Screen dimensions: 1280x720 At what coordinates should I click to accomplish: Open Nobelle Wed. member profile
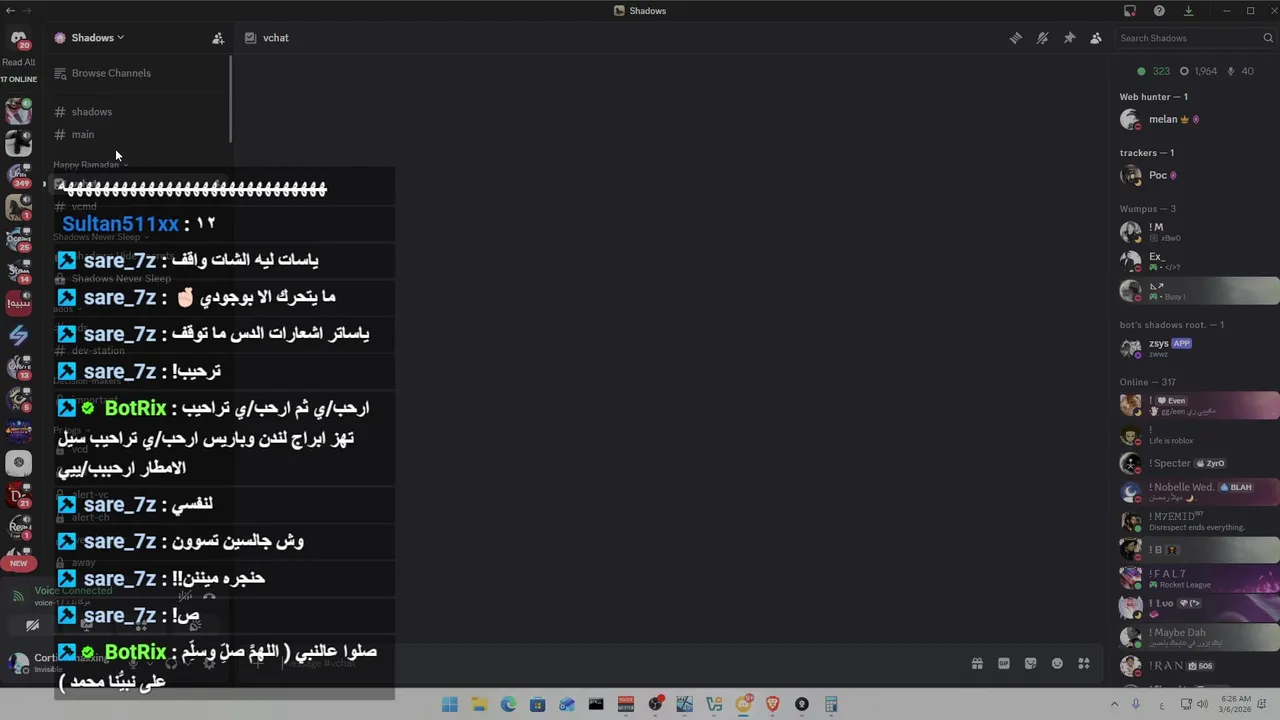1195,491
